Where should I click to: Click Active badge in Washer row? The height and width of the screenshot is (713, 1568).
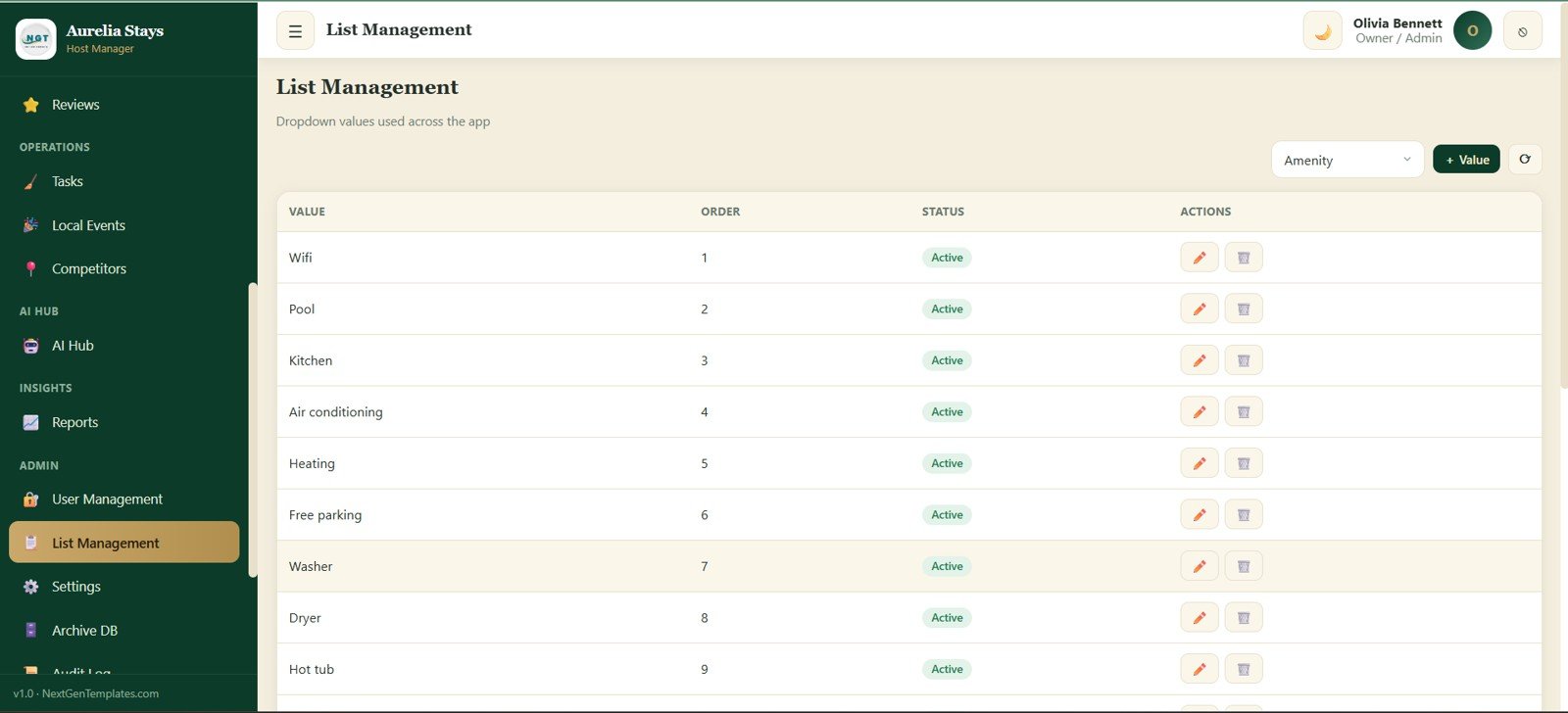click(x=947, y=566)
